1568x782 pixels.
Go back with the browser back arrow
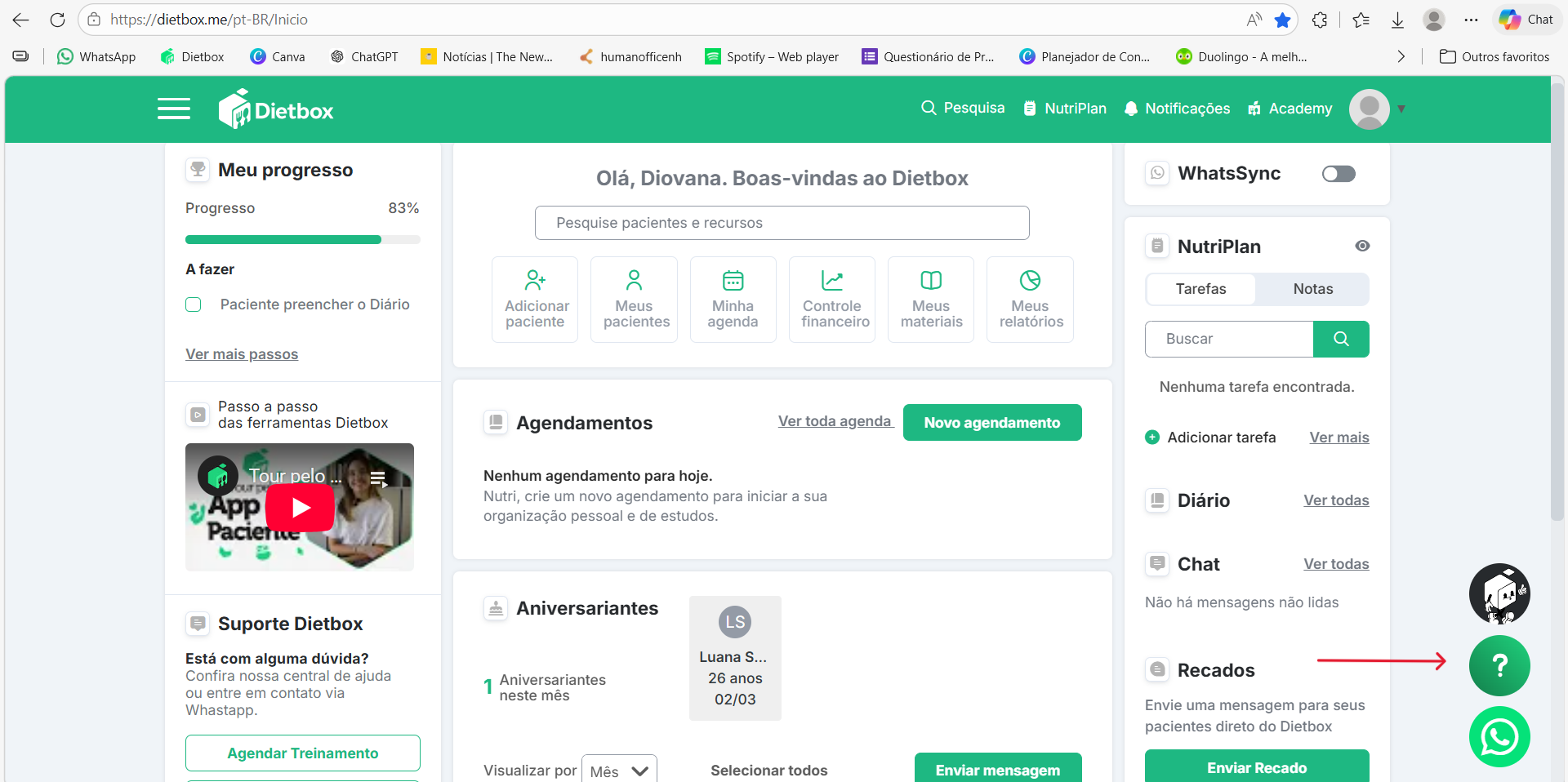pyautogui.click(x=21, y=20)
